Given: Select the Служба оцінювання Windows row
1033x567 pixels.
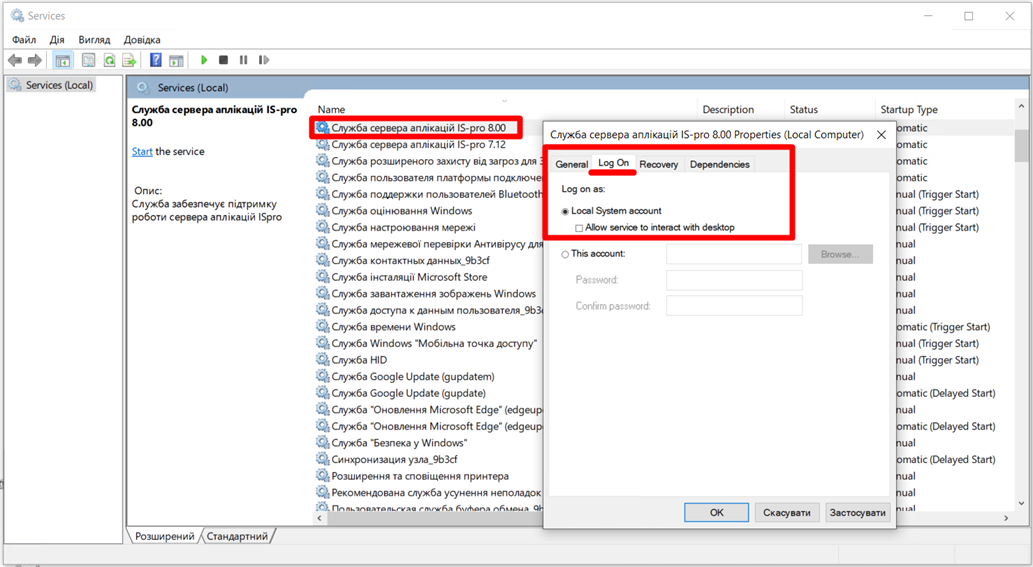Looking at the screenshot, I should coord(401,211).
